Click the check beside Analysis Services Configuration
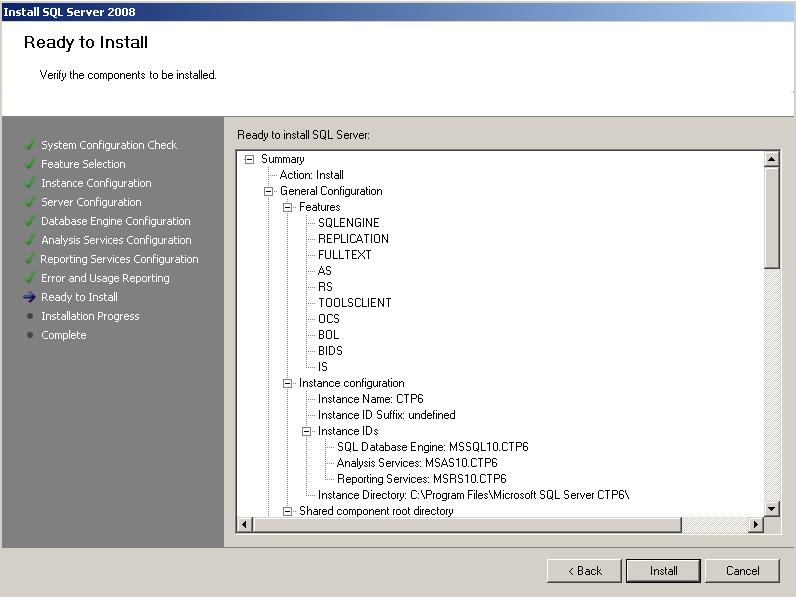Image resolution: width=796 pixels, height=597 pixels. (x=30, y=240)
